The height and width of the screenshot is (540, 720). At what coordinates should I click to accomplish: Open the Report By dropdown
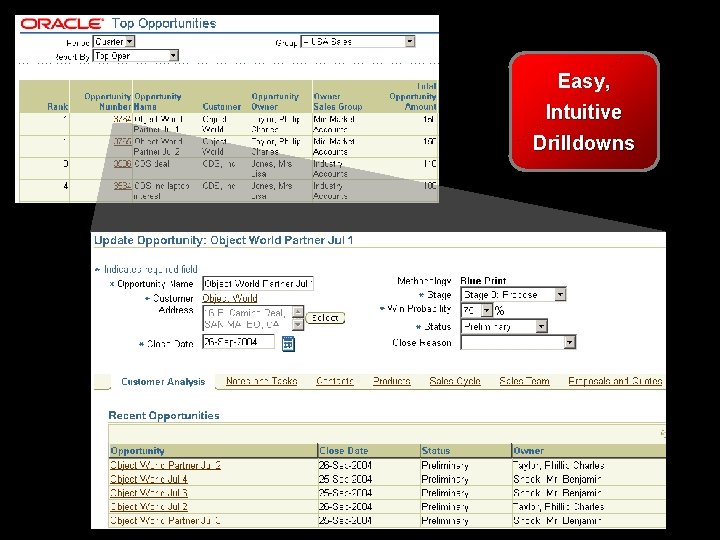coord(135,56)
